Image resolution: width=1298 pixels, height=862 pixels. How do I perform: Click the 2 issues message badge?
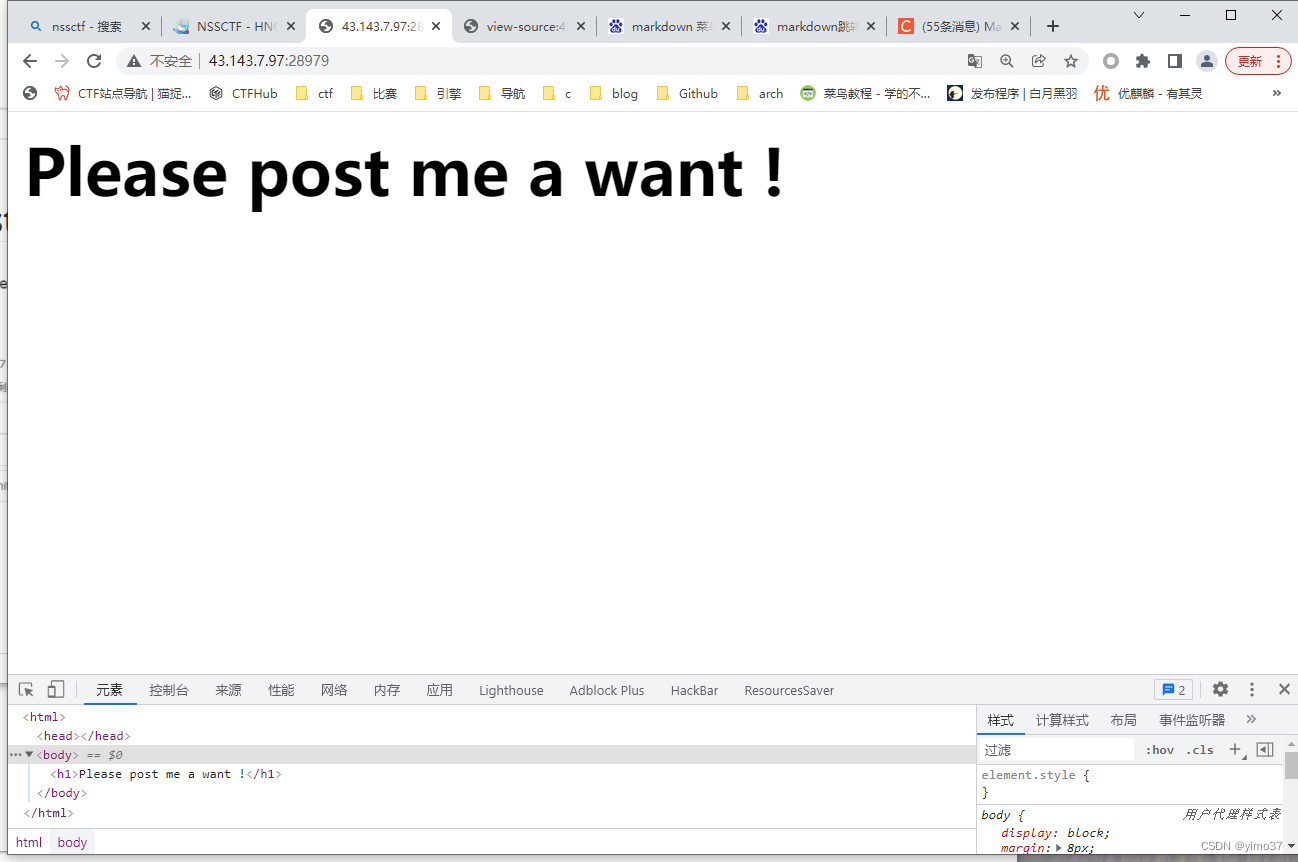click(x=1173, y=689)
